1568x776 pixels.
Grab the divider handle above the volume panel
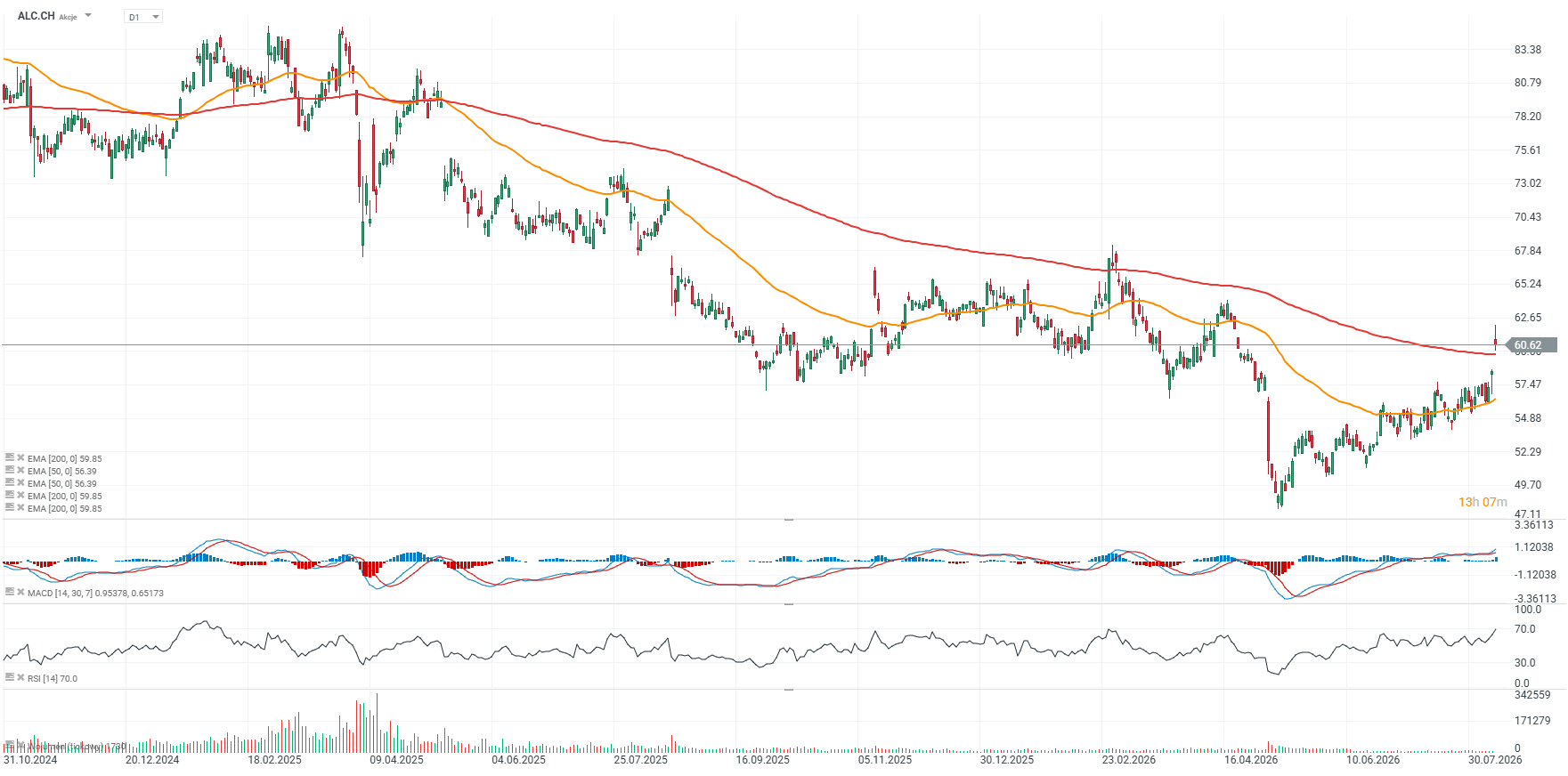pyautogui.click(x=788, y=690)
